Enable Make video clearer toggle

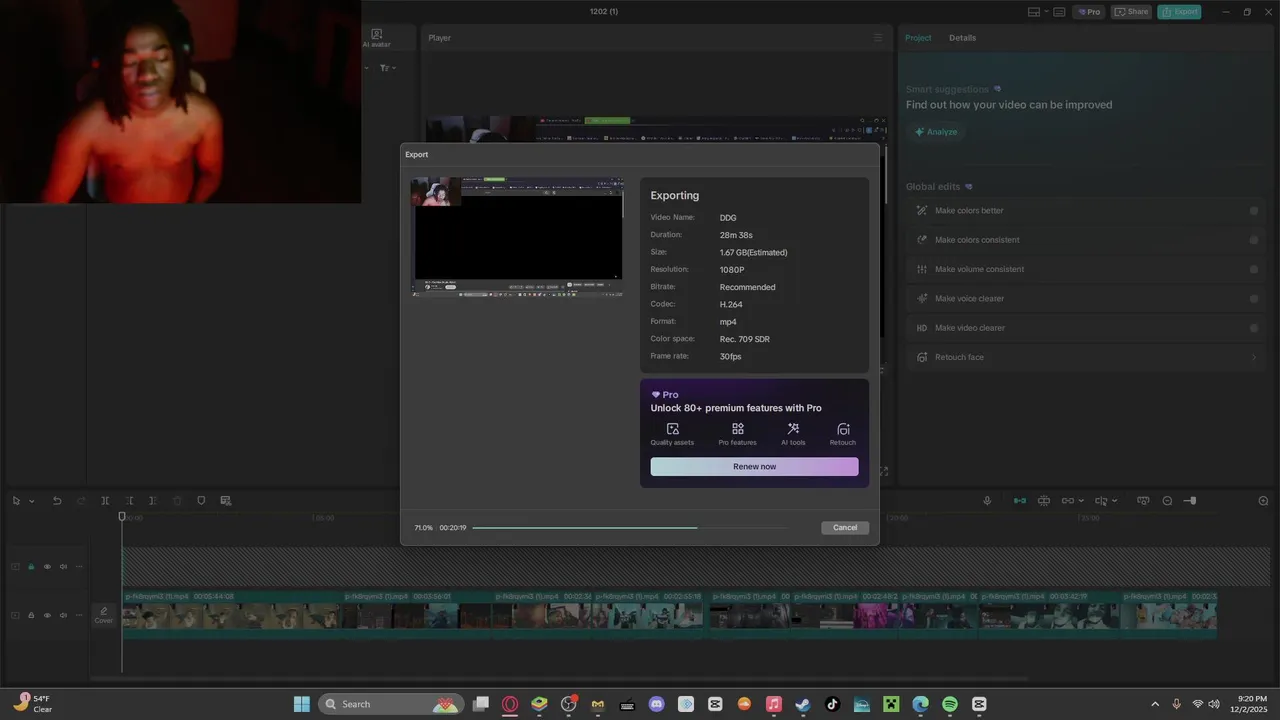tap(1254, 328)
